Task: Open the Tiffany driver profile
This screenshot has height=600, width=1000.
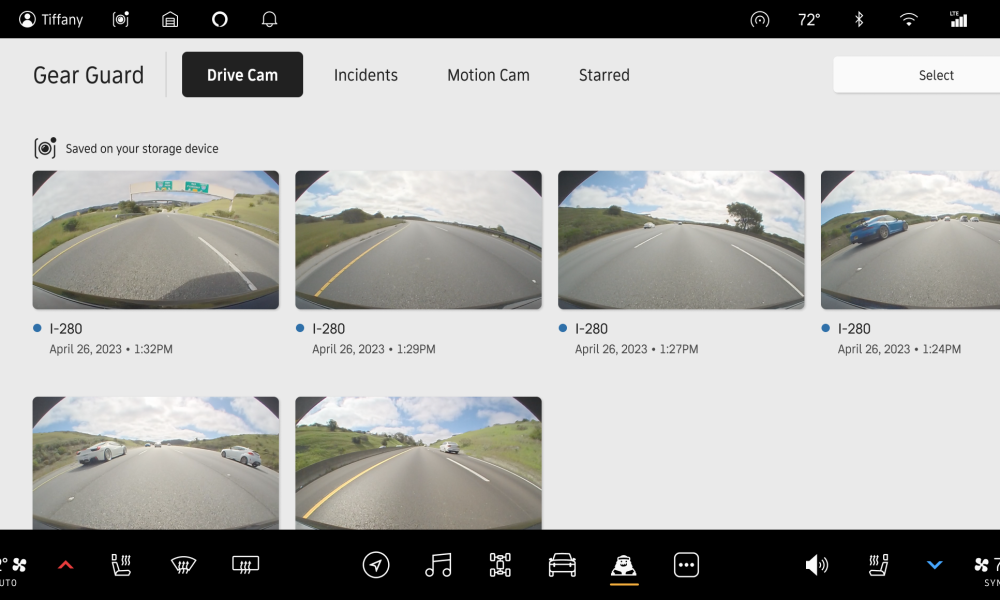Action: pyautogui.click(x=51, y=19)
